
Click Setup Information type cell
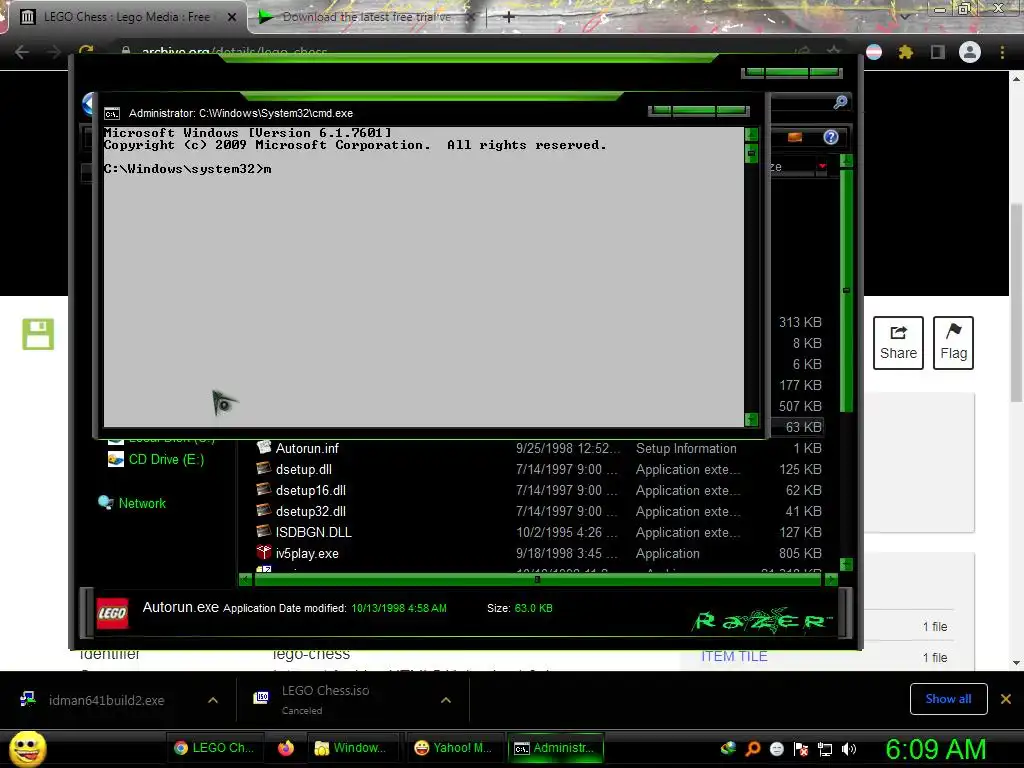(x=686, y=449)
